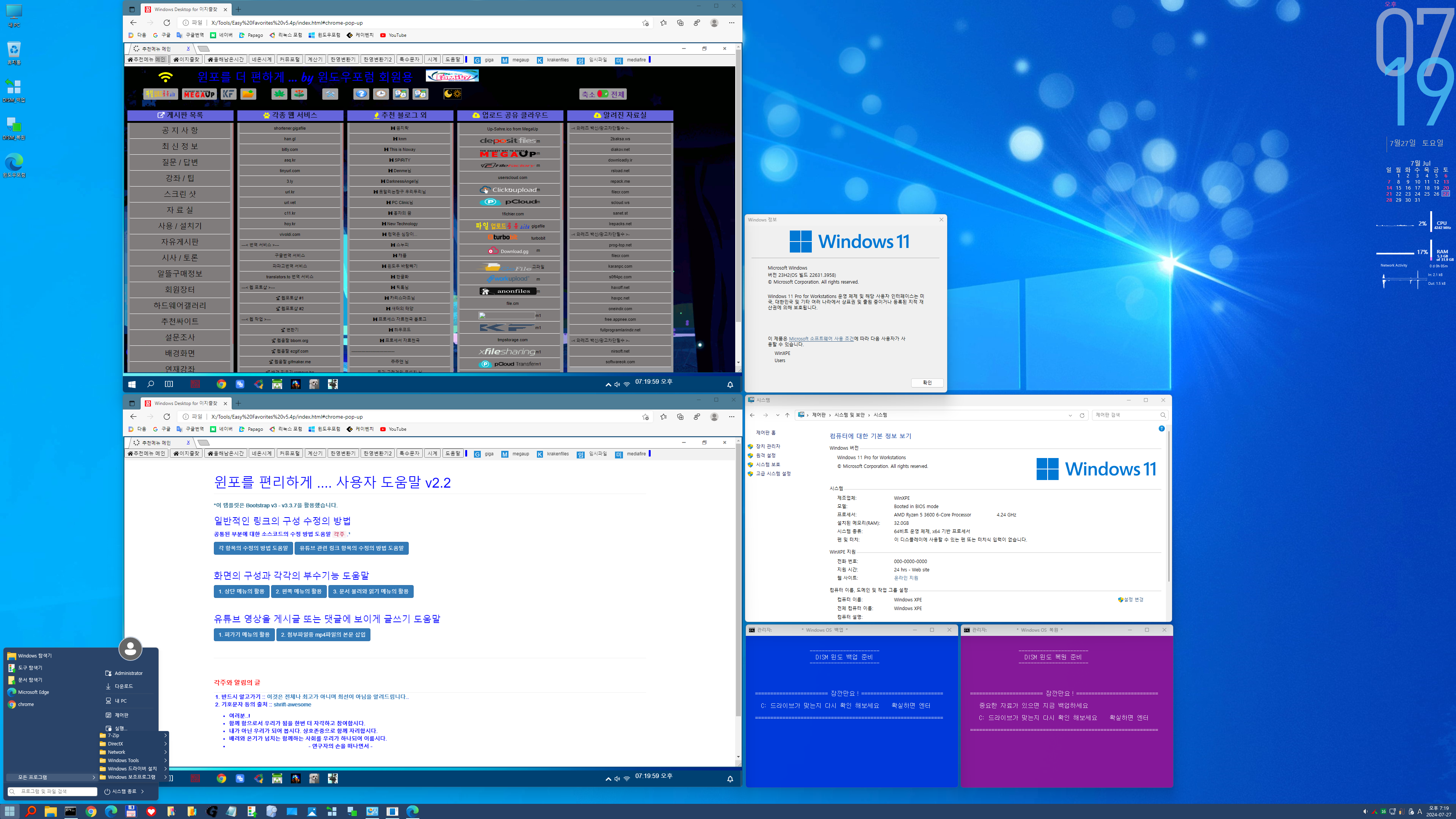This screenshot has width=1456, height=819.
Task: Open the 장치 관리자 link in 시스템 window
Action: click(x=767, y=447)
